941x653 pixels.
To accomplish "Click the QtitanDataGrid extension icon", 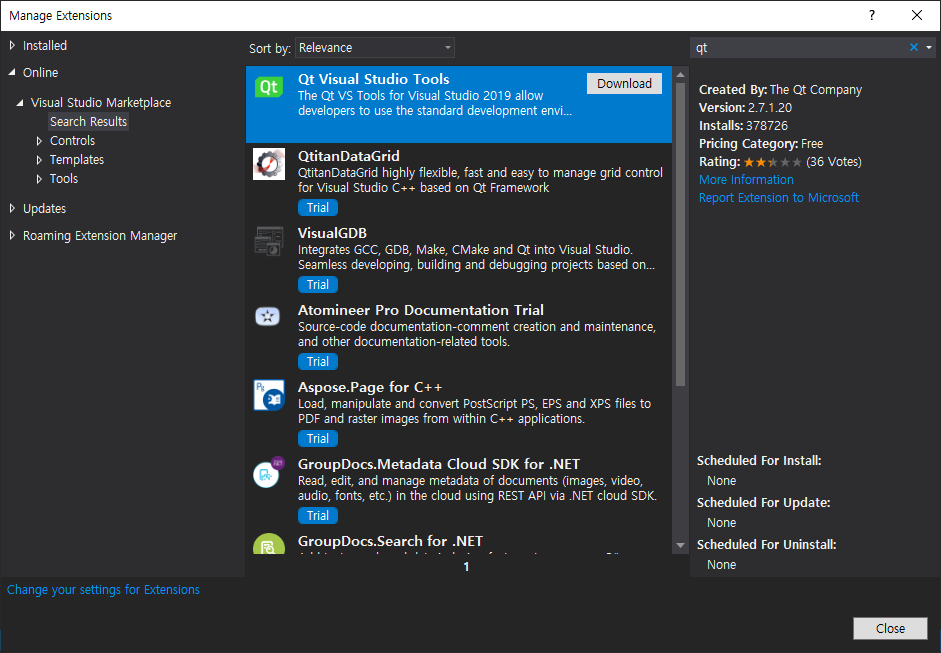I will (x=268, y=164).
